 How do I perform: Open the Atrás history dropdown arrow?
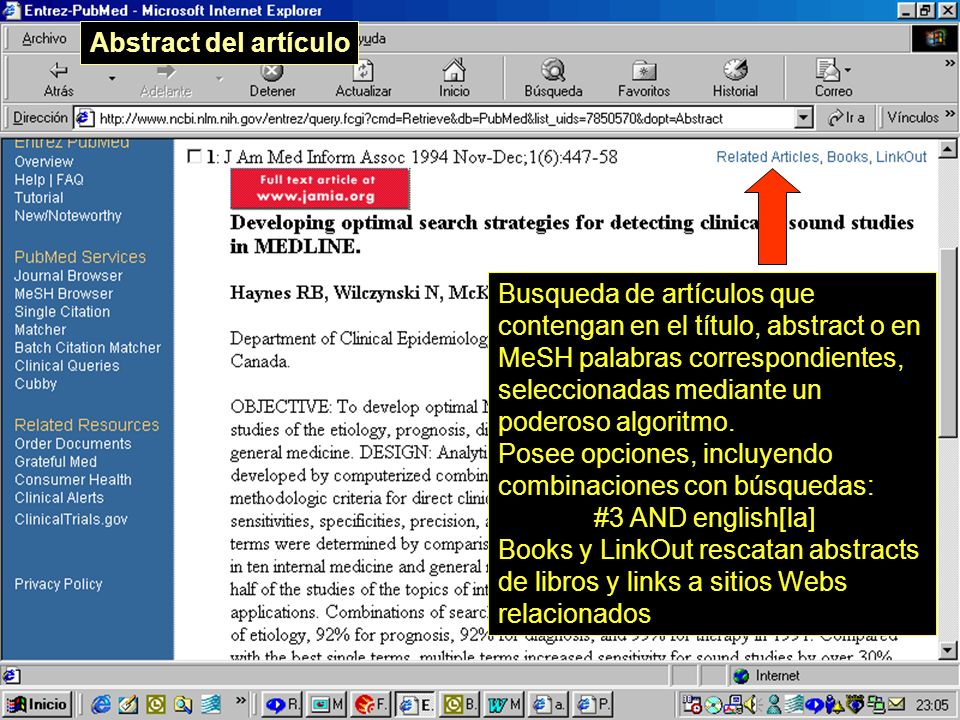(x=111, y=78)
